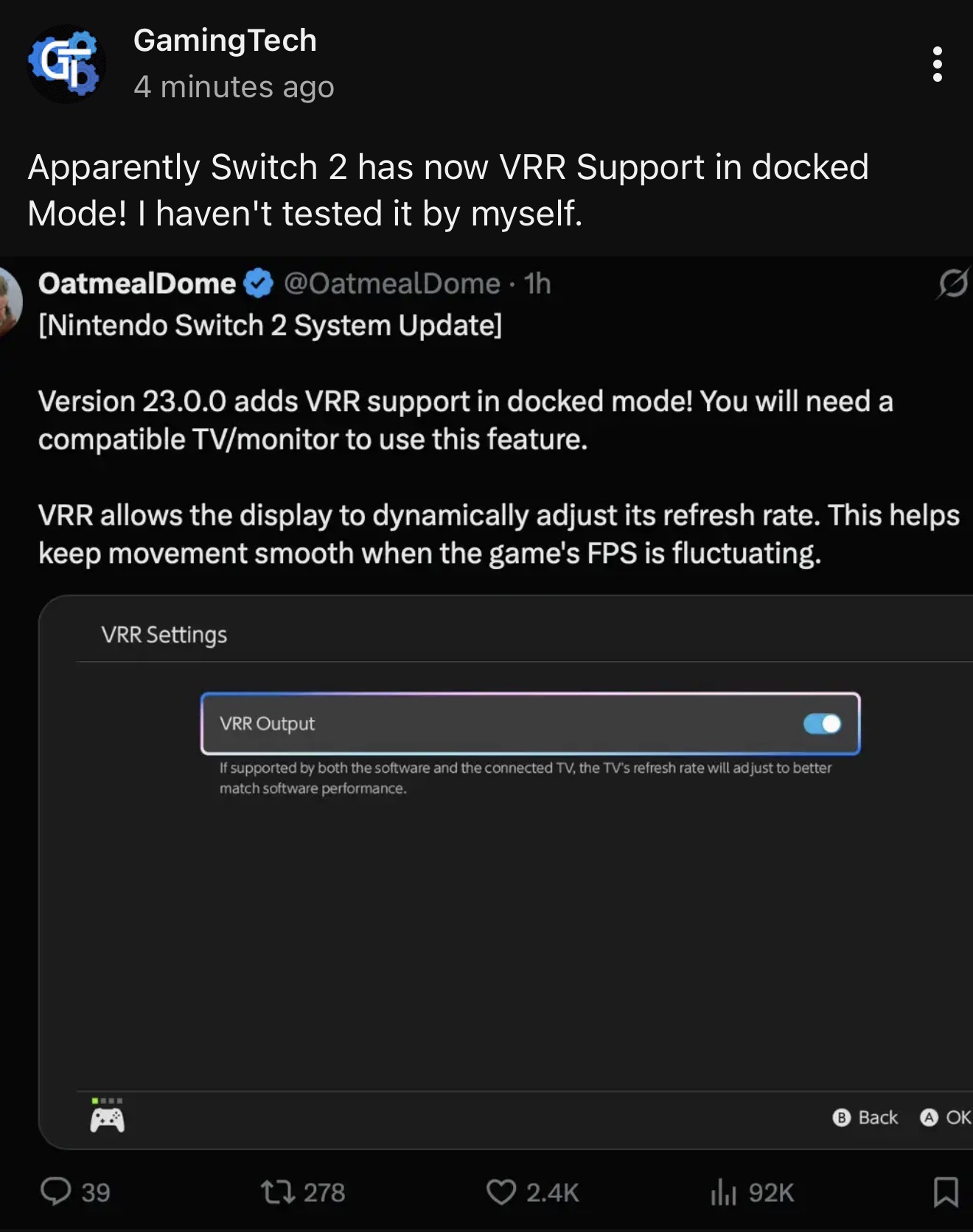Open the @OatmealDome handle
973x1232 pixels.
click(x=392, y=283)
